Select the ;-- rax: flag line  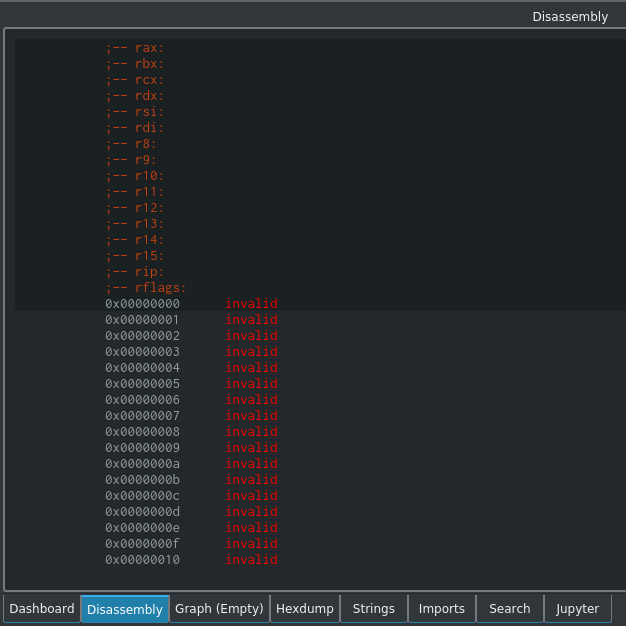(135, 48)
